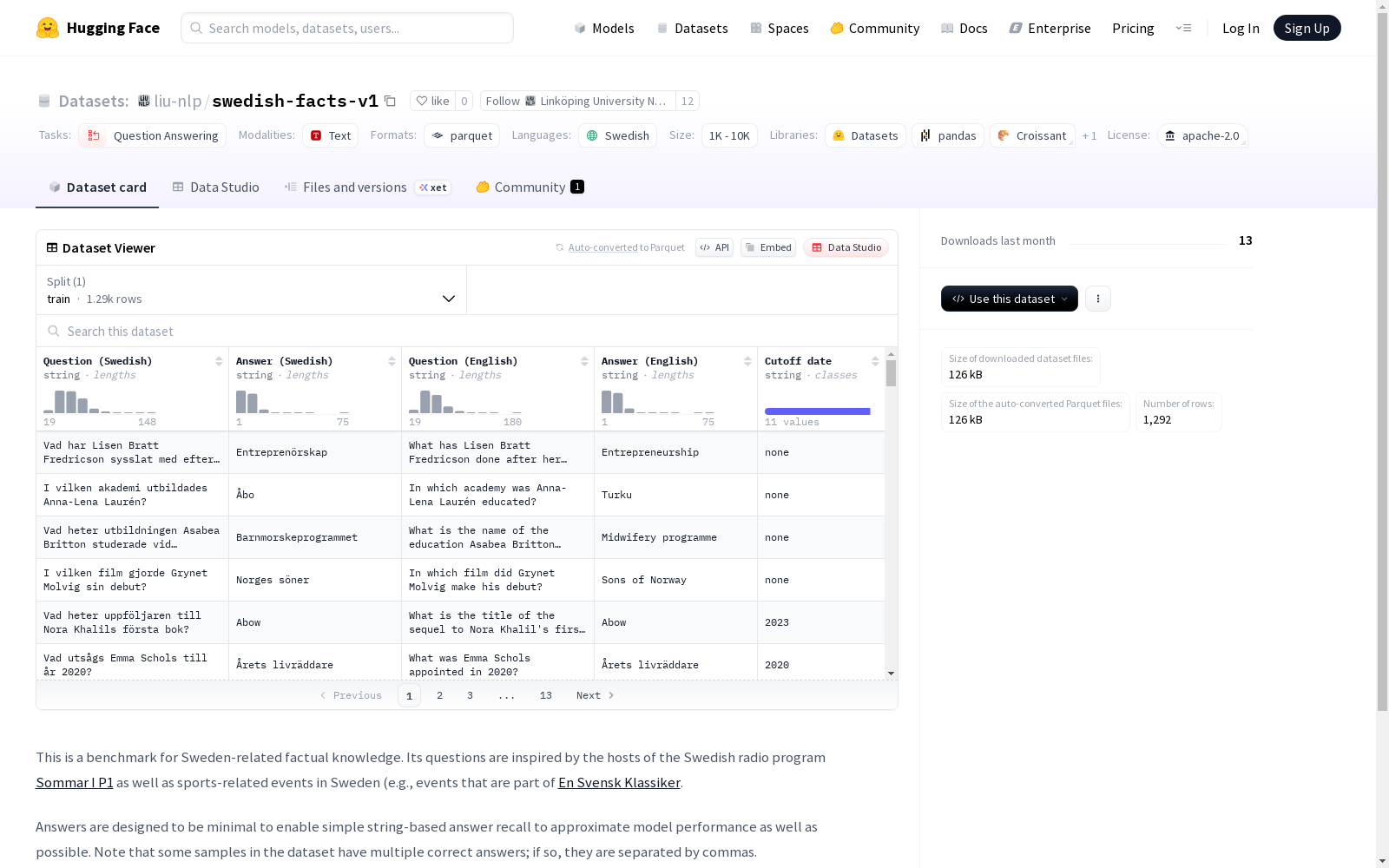Viewport: 1389px width, 868px height.
Task: Click the table's vertical scrollbar thumb
Action: [891, 373]
